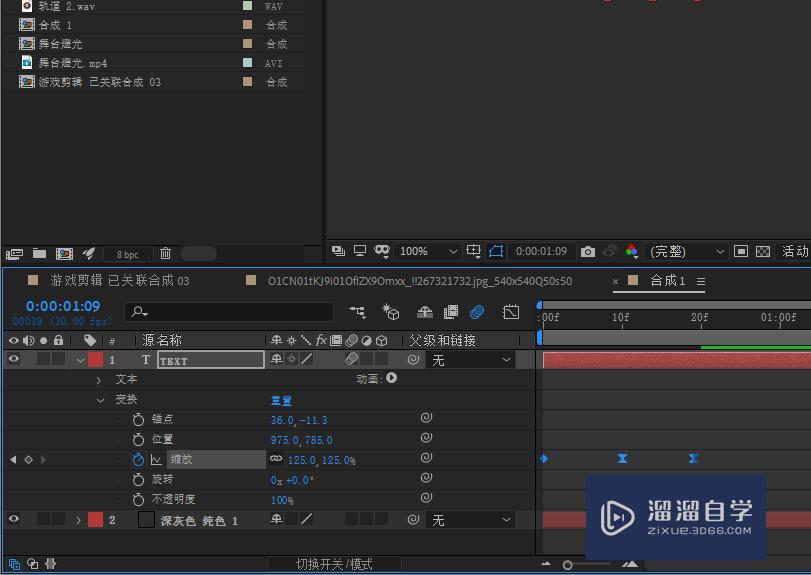Click red label color of layer 2

[95, 520]
